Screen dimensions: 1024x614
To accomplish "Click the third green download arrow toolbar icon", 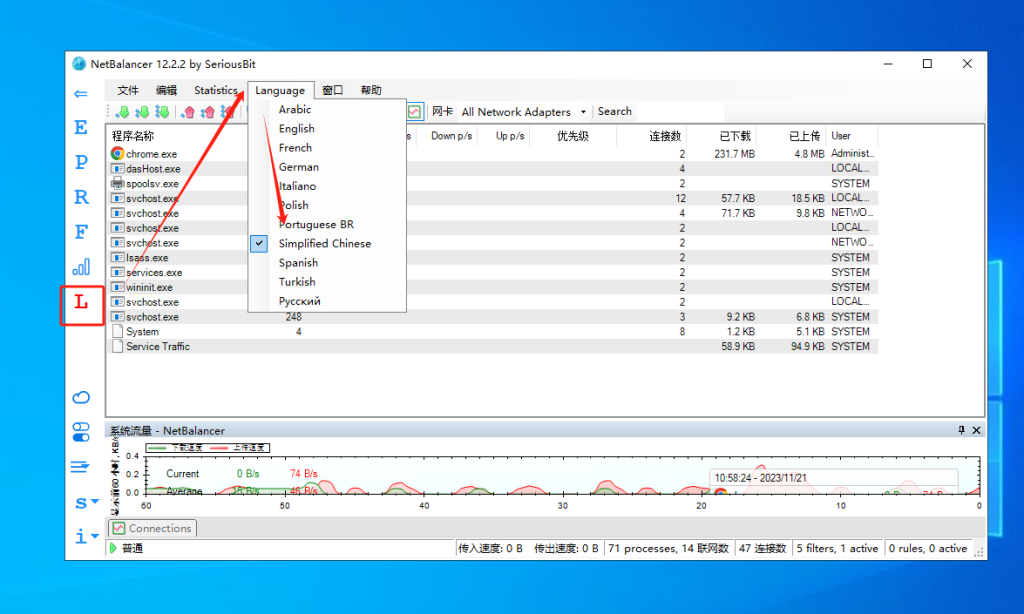I will click(161, 112).
